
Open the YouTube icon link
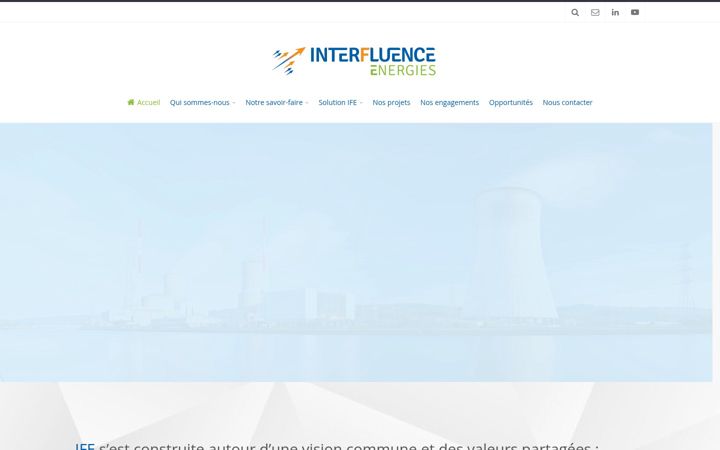point(635,12)
